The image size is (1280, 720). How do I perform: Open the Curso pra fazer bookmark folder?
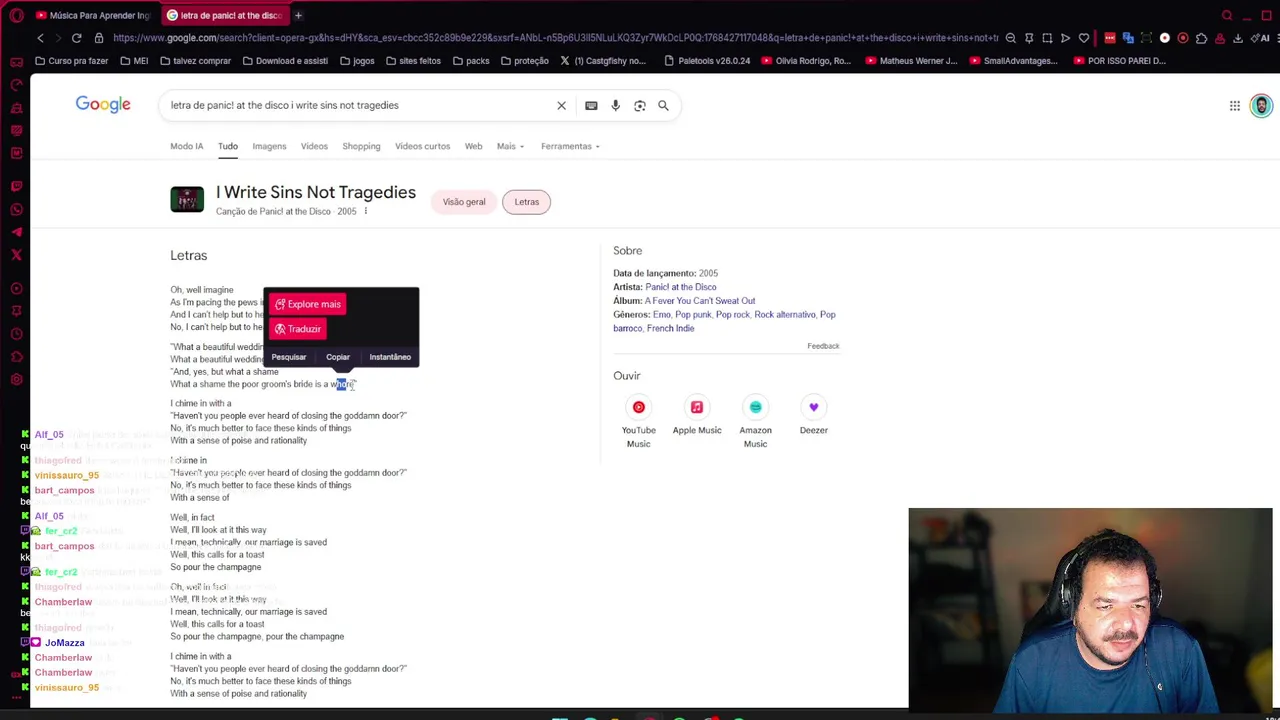point(71,61)
